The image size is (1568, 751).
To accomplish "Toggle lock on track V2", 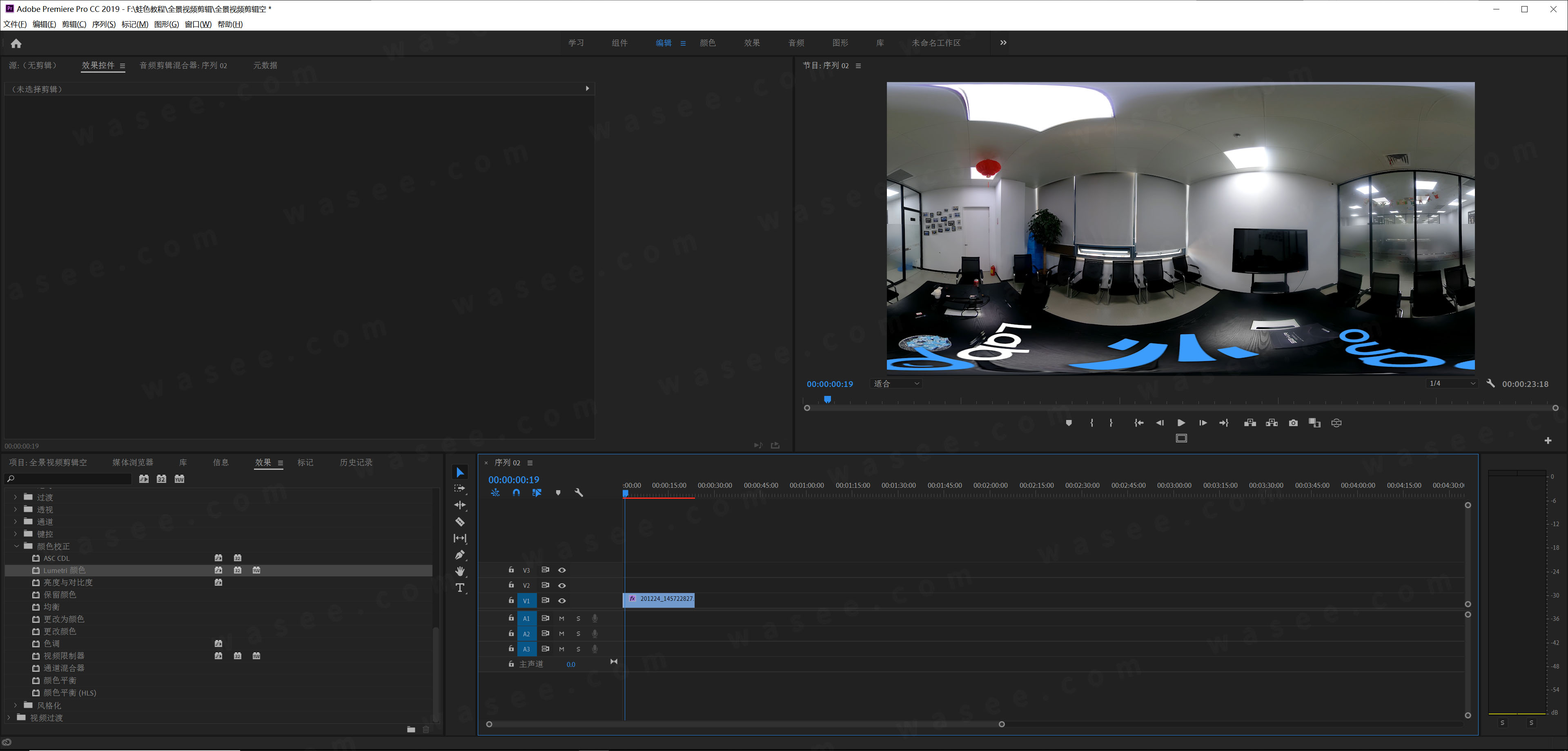I will (511, 585).
